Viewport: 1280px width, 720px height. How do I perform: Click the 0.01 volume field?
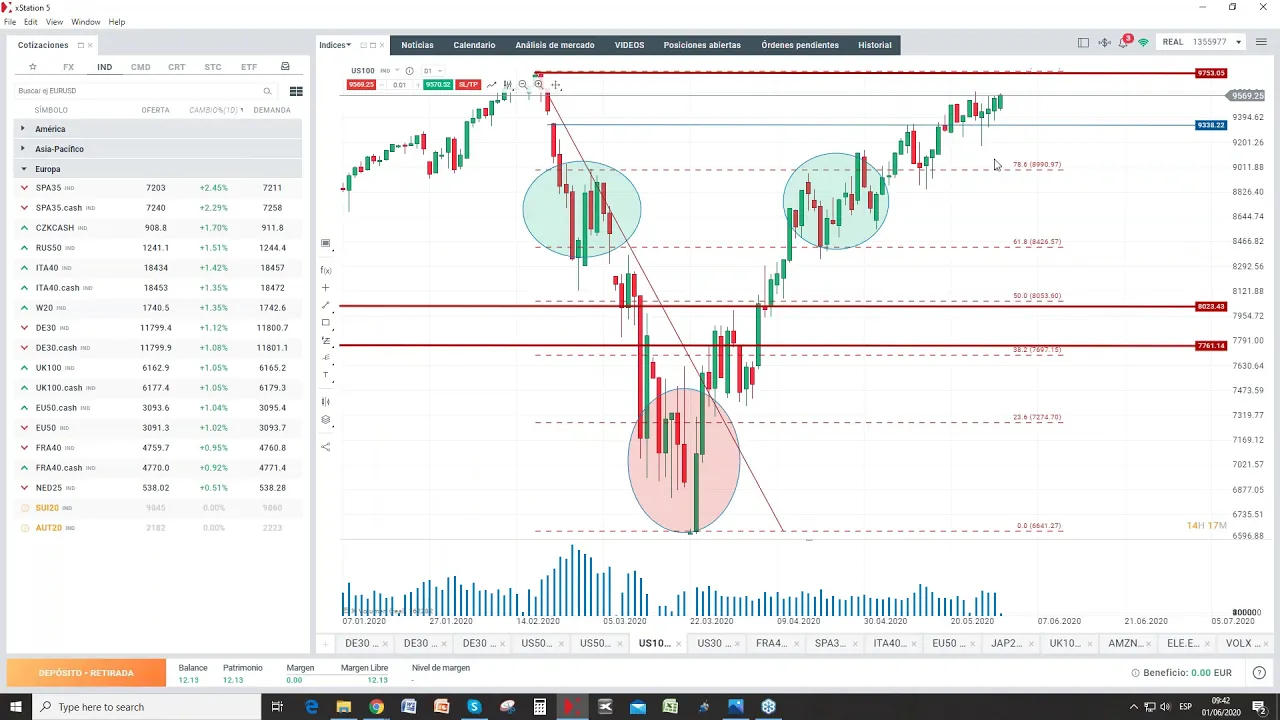tap(399, 85)
